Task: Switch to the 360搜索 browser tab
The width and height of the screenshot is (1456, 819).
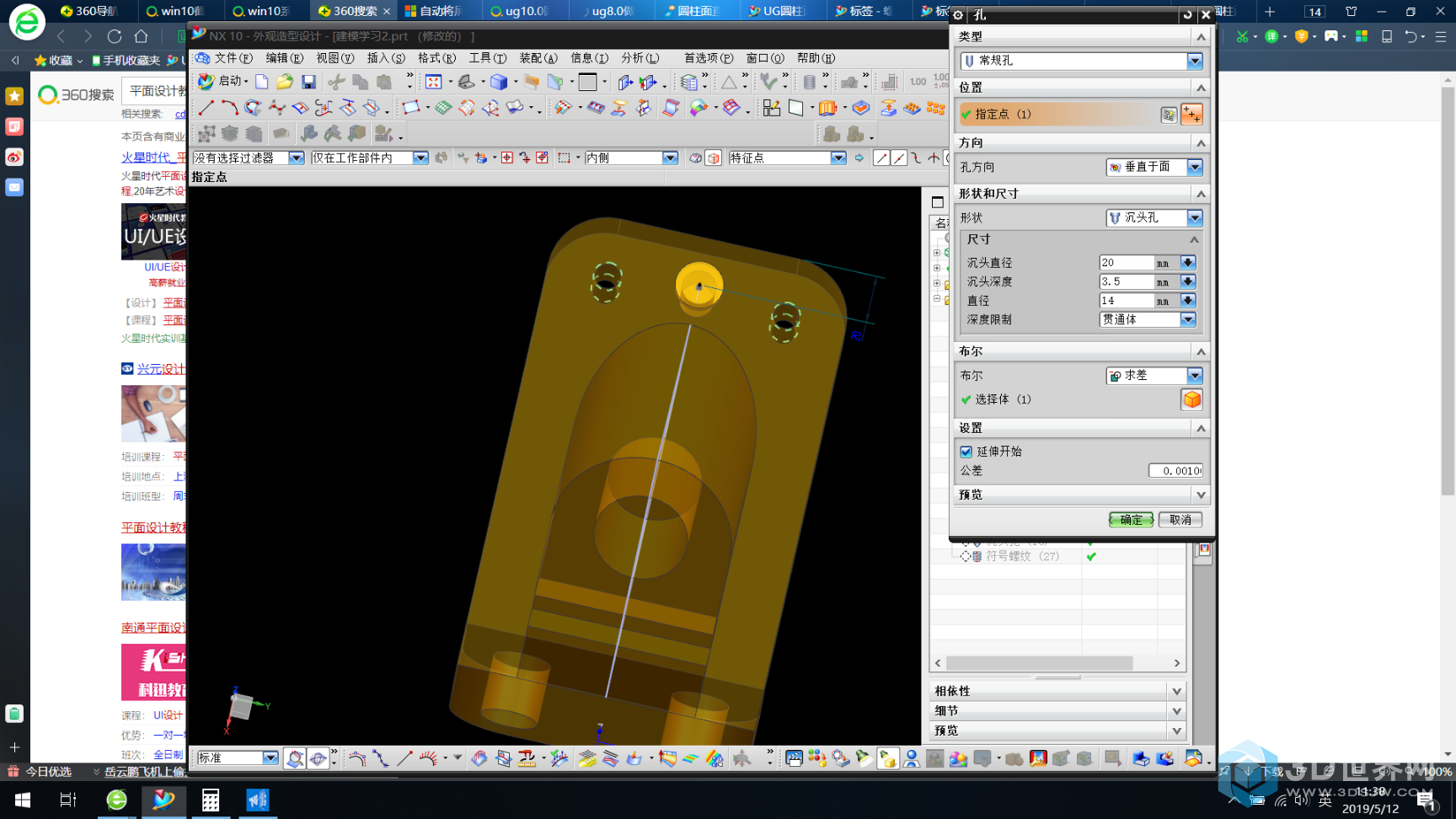Action: (354, 11)
